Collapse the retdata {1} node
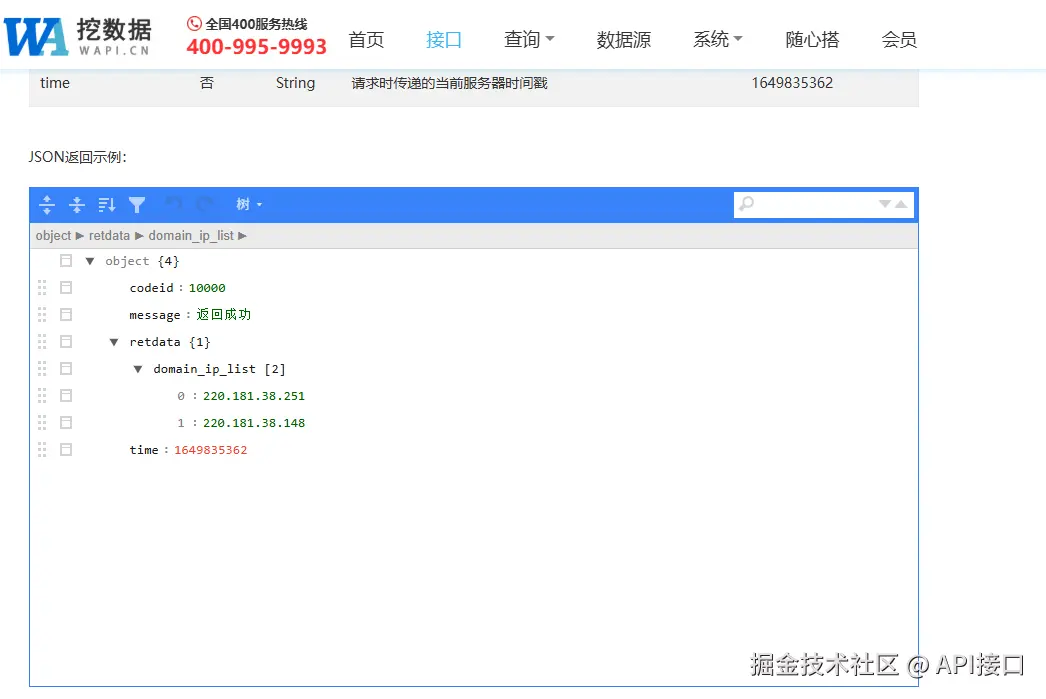The height and width of the screenshot is (699, 1046). (x=114, y=342)
